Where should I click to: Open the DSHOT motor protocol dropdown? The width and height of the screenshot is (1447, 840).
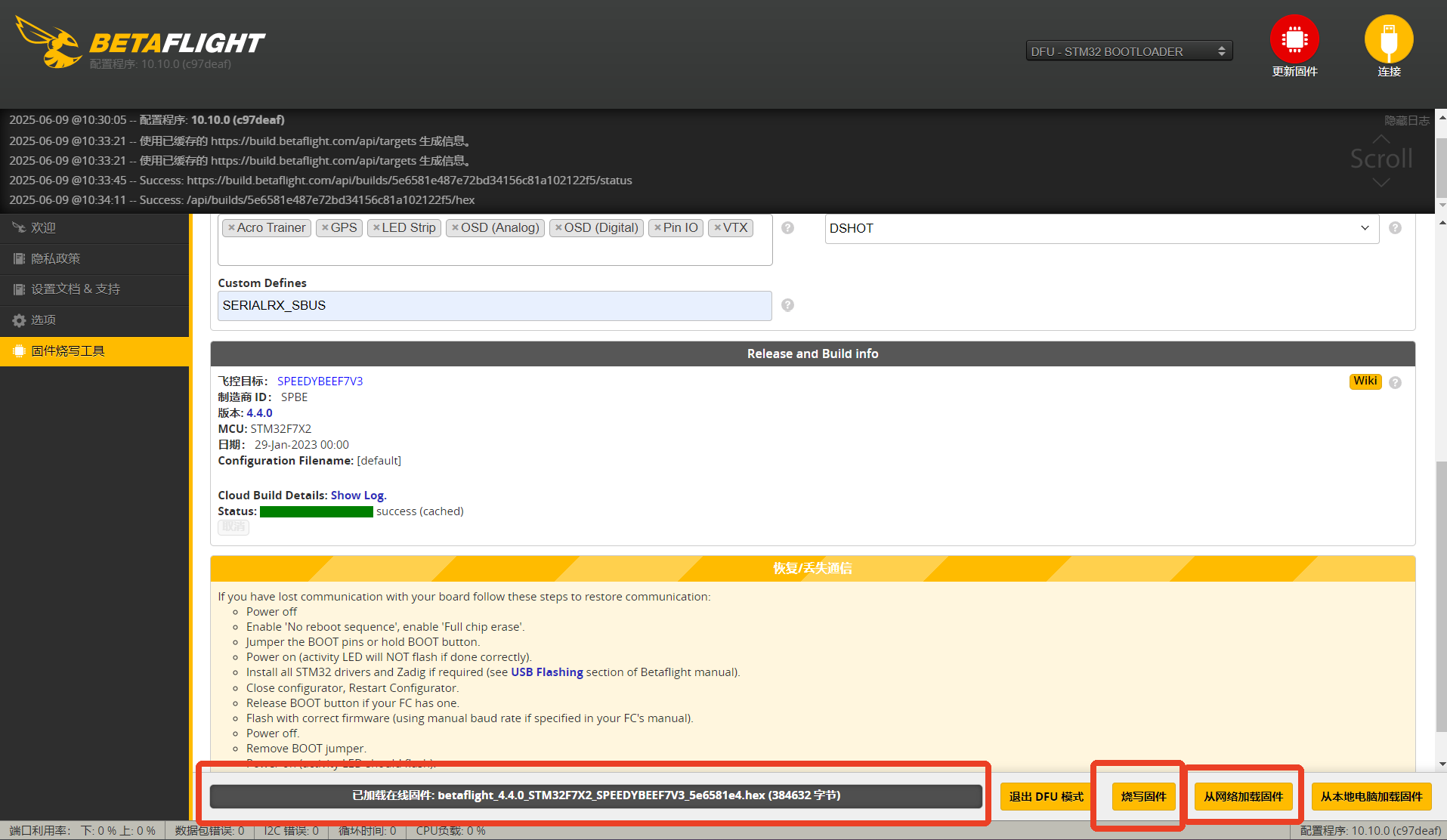pos(1102,228)
